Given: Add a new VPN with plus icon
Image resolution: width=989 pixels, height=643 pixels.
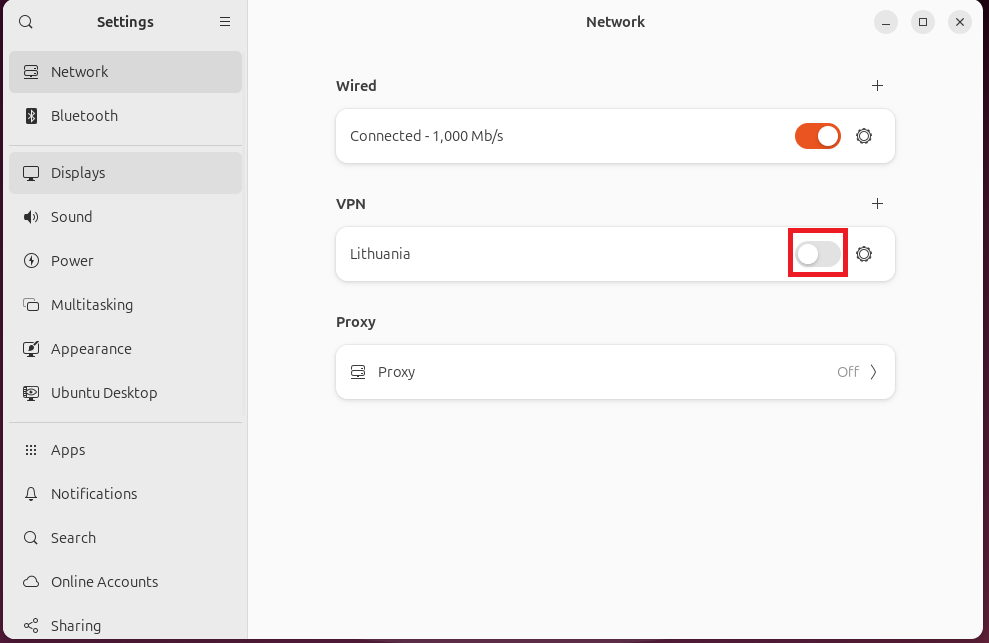Looking at the screenshot, I should (x=877, y=204).
